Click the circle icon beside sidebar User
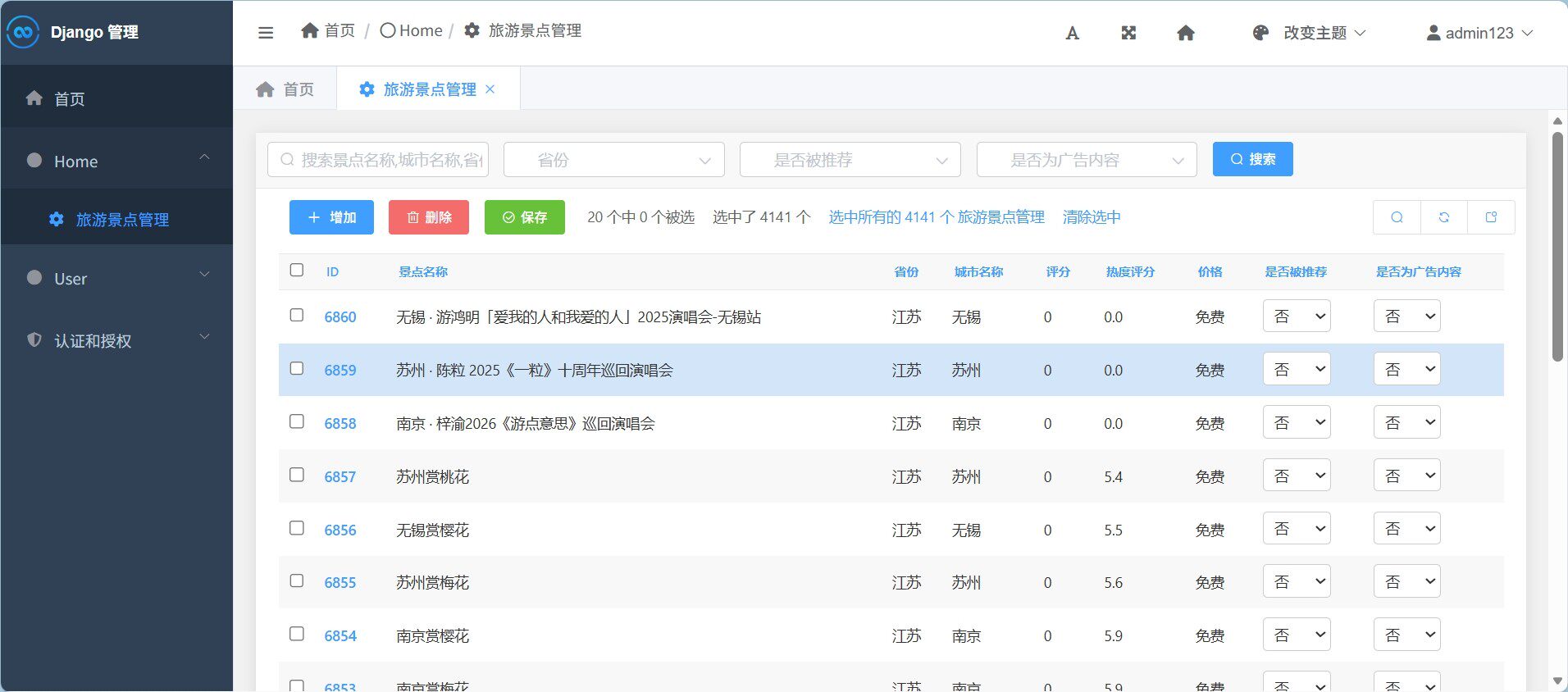The width and height of the screenshot is (1568, 692). click(x=34, y=277)
